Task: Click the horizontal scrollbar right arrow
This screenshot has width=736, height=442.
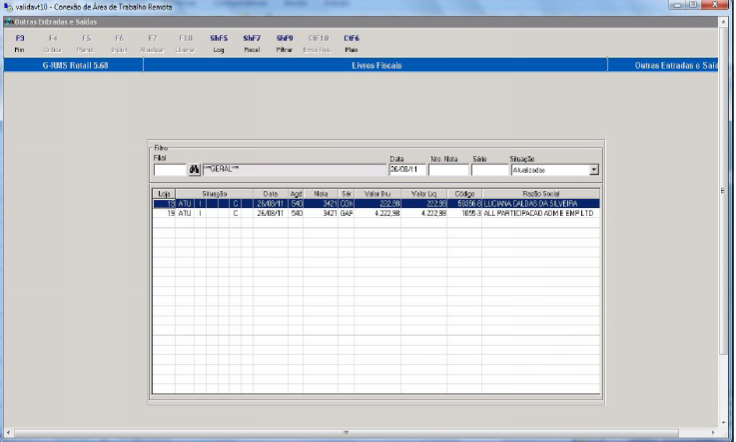Action: (x=713, y=432)
